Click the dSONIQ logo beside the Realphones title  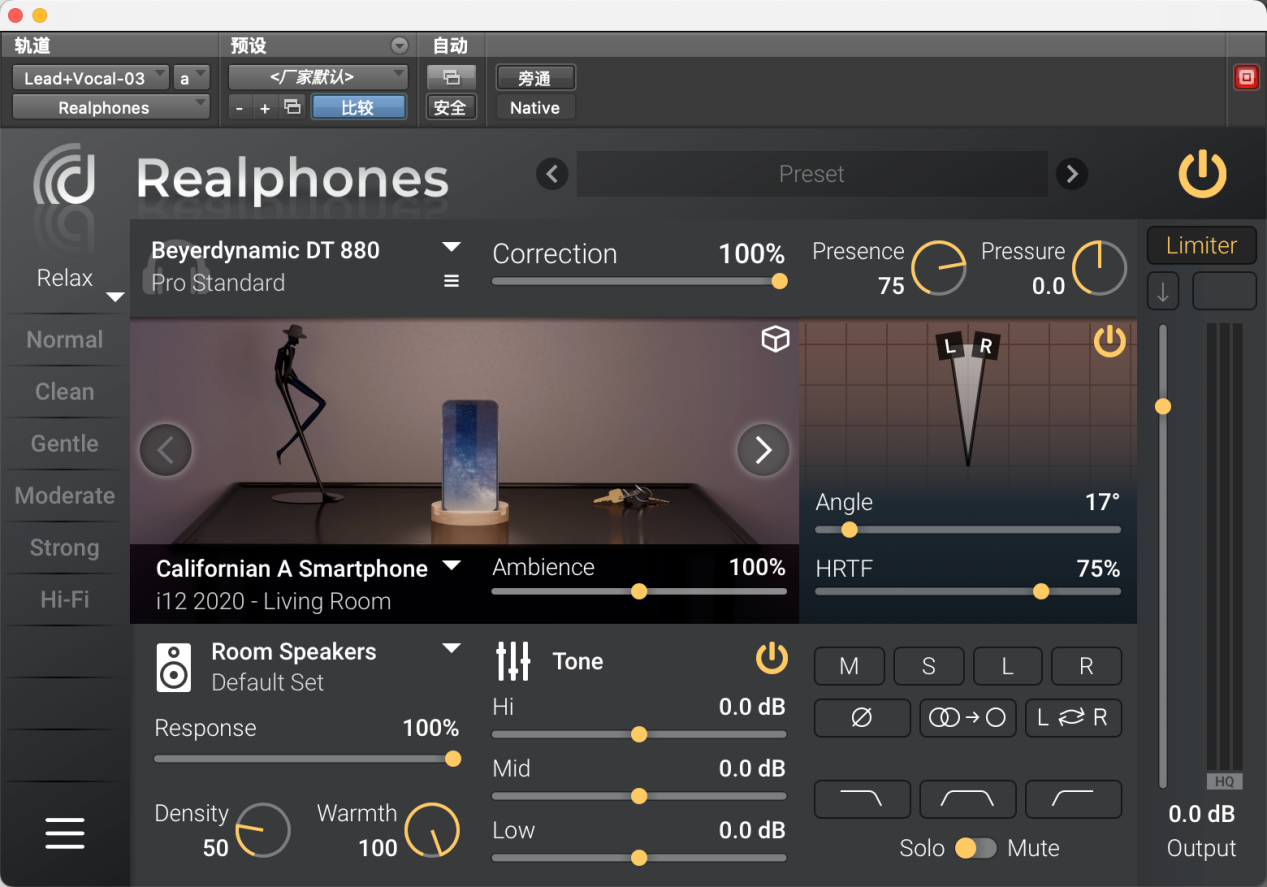pos(65,177)
